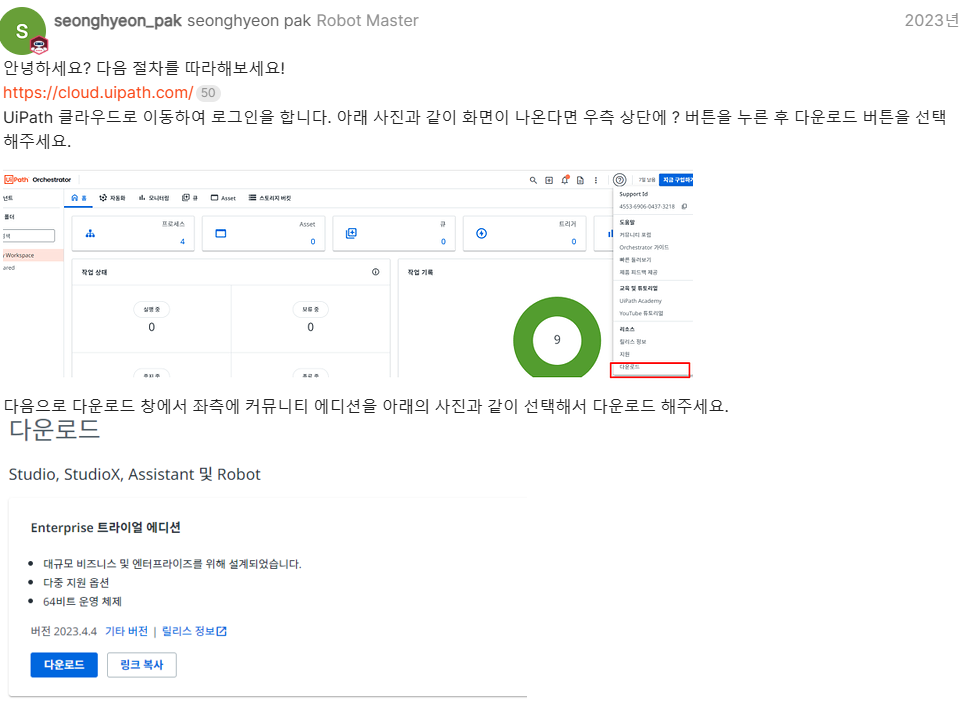The width and height of the screenshot is (962, 702).
Task: Select the highlighted Workspace folder in sidebar
Action: tap(32, 255)
